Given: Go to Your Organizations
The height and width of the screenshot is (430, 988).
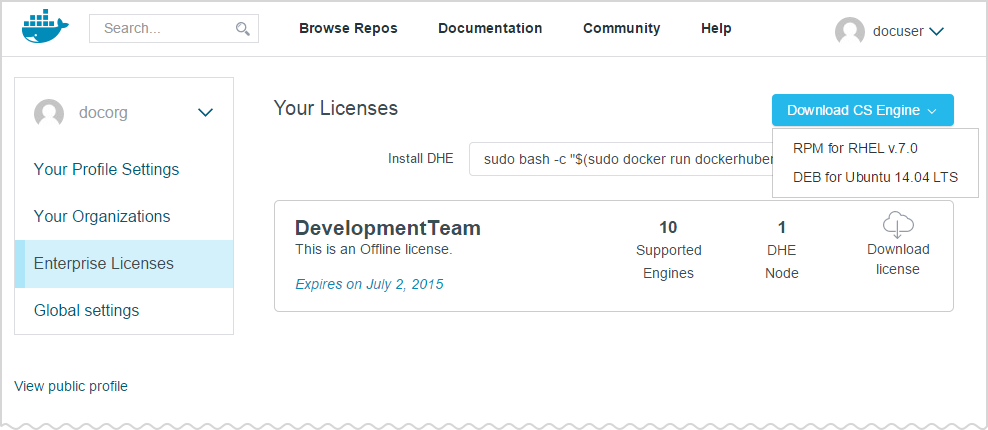Looking at the screenshot, I should point(102,216).
